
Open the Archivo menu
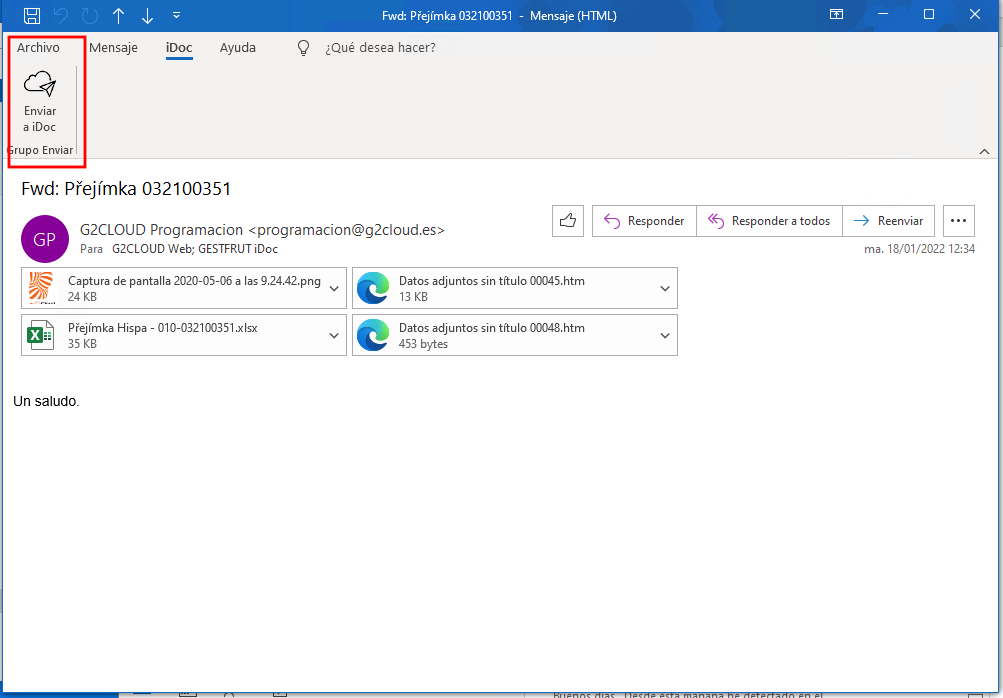pos(38,48)
